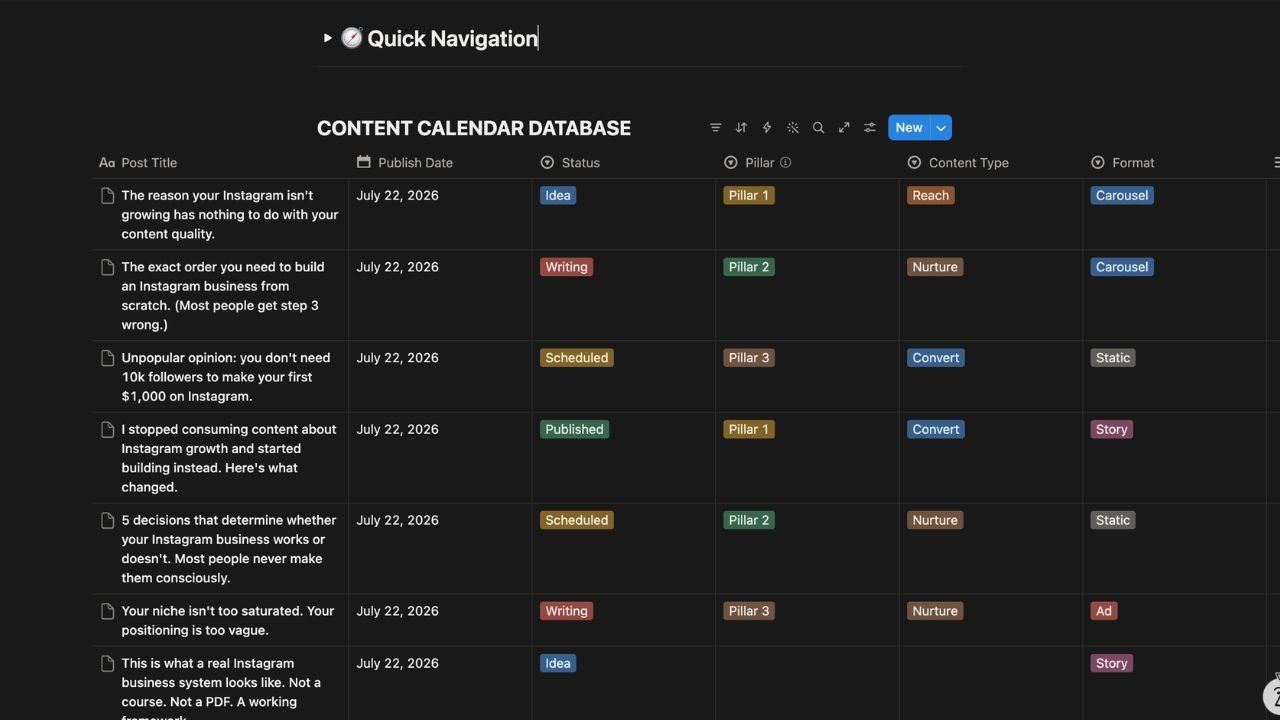Open the Status column header menu

click(580, 162)
